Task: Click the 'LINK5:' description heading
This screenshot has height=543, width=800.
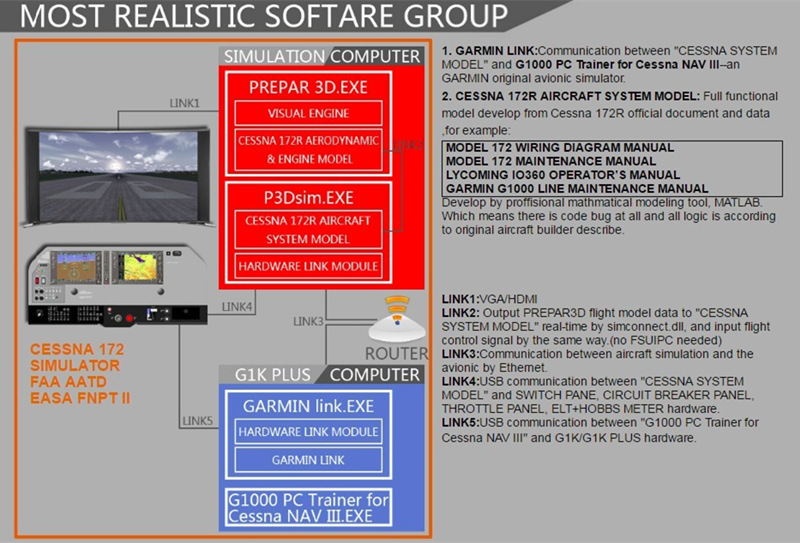Action: point(461,423)
